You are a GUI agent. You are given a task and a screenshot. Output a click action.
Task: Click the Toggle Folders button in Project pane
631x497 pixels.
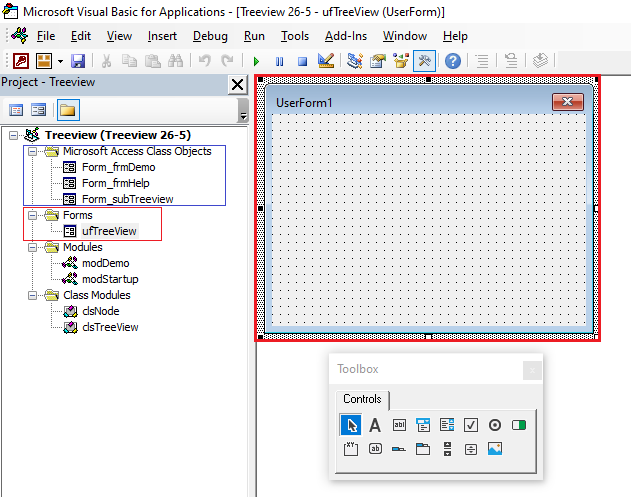(68, 110)
